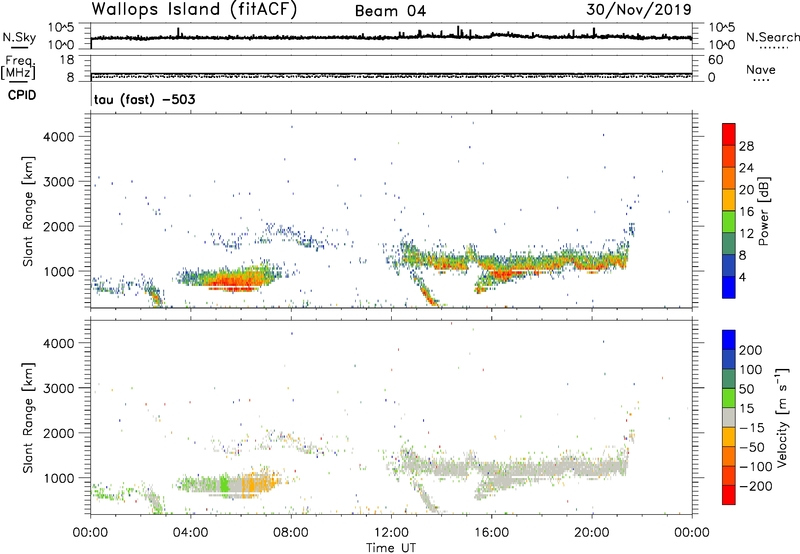Viewport: 800px width, 554px height.
Task: Click the orange negative-velocity patch near 06:30
Action: coord(258,482)
